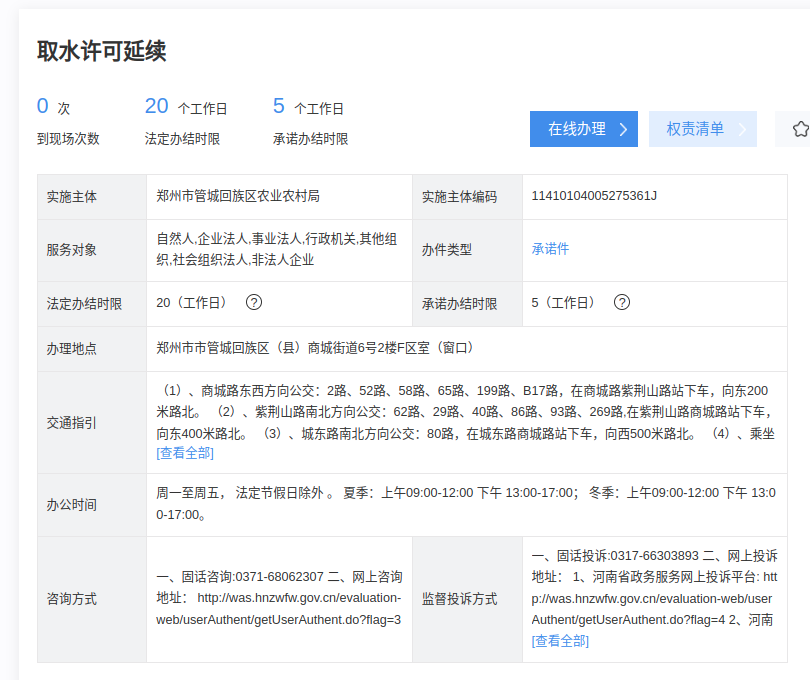The width and height of the screenshot is (810, 680).
Task: Click the consultation phone 0371-68062307 text
Action: 279,577
